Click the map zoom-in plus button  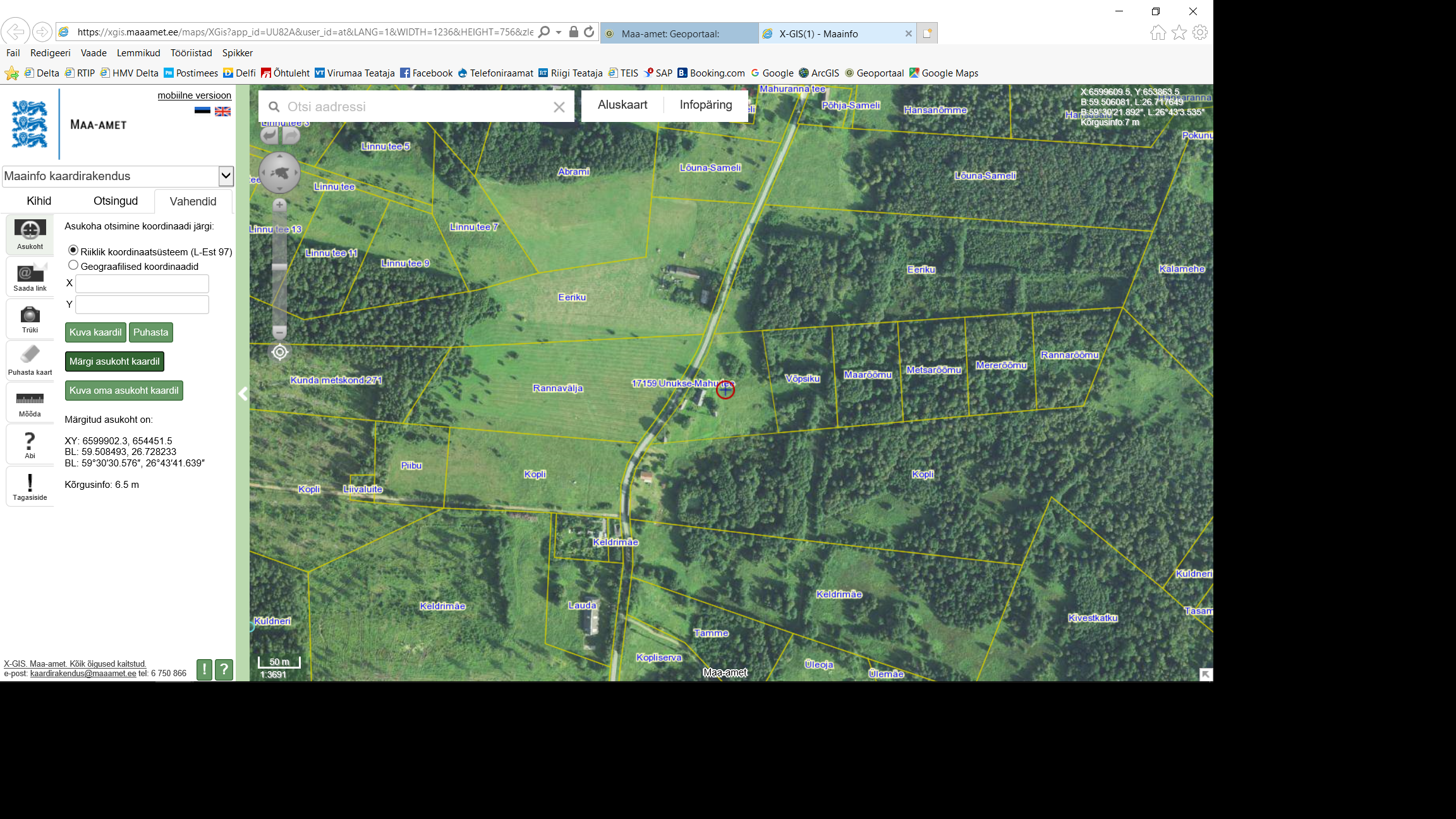279,205
